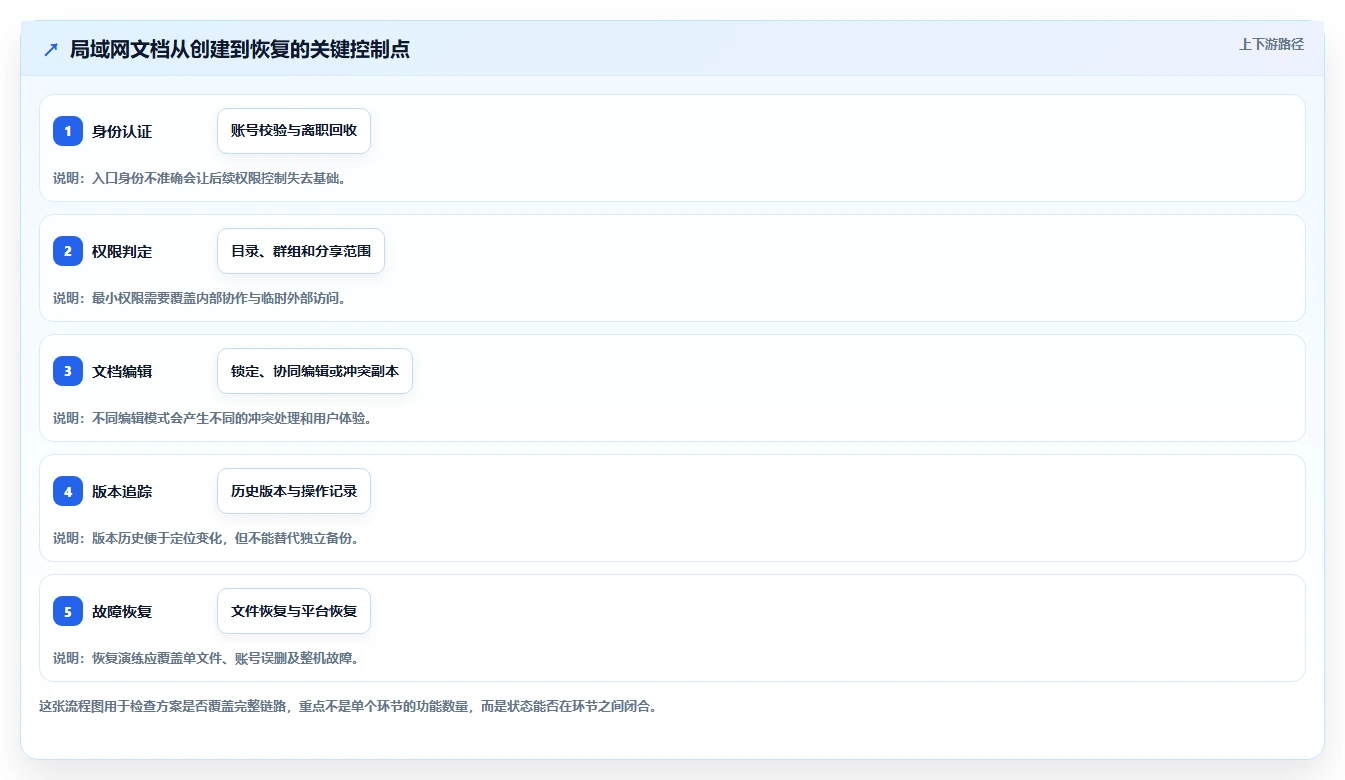Click the note 最小权限需要覆盖内部协作与临时外部访问

tap(219, 298)
